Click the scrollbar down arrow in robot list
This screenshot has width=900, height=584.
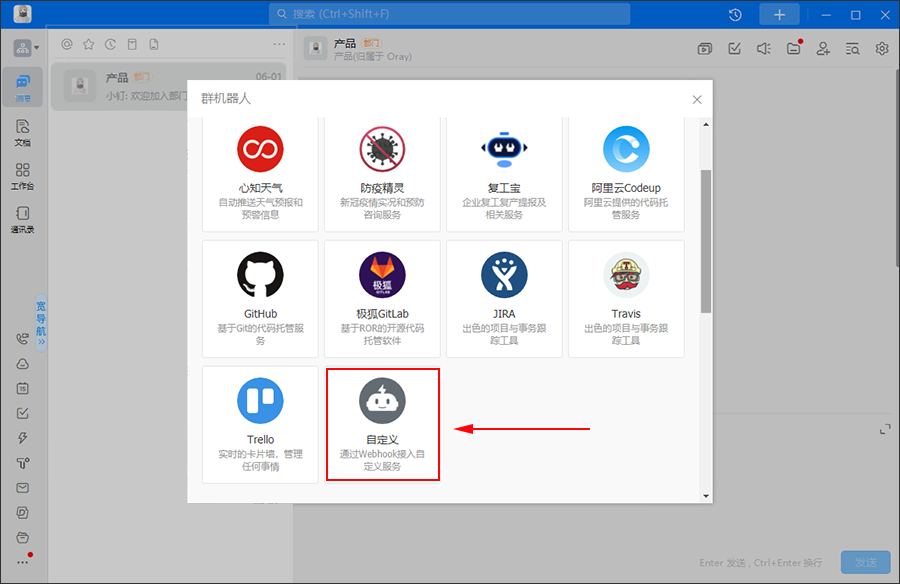pyautogui.click(x=706, y=496)
